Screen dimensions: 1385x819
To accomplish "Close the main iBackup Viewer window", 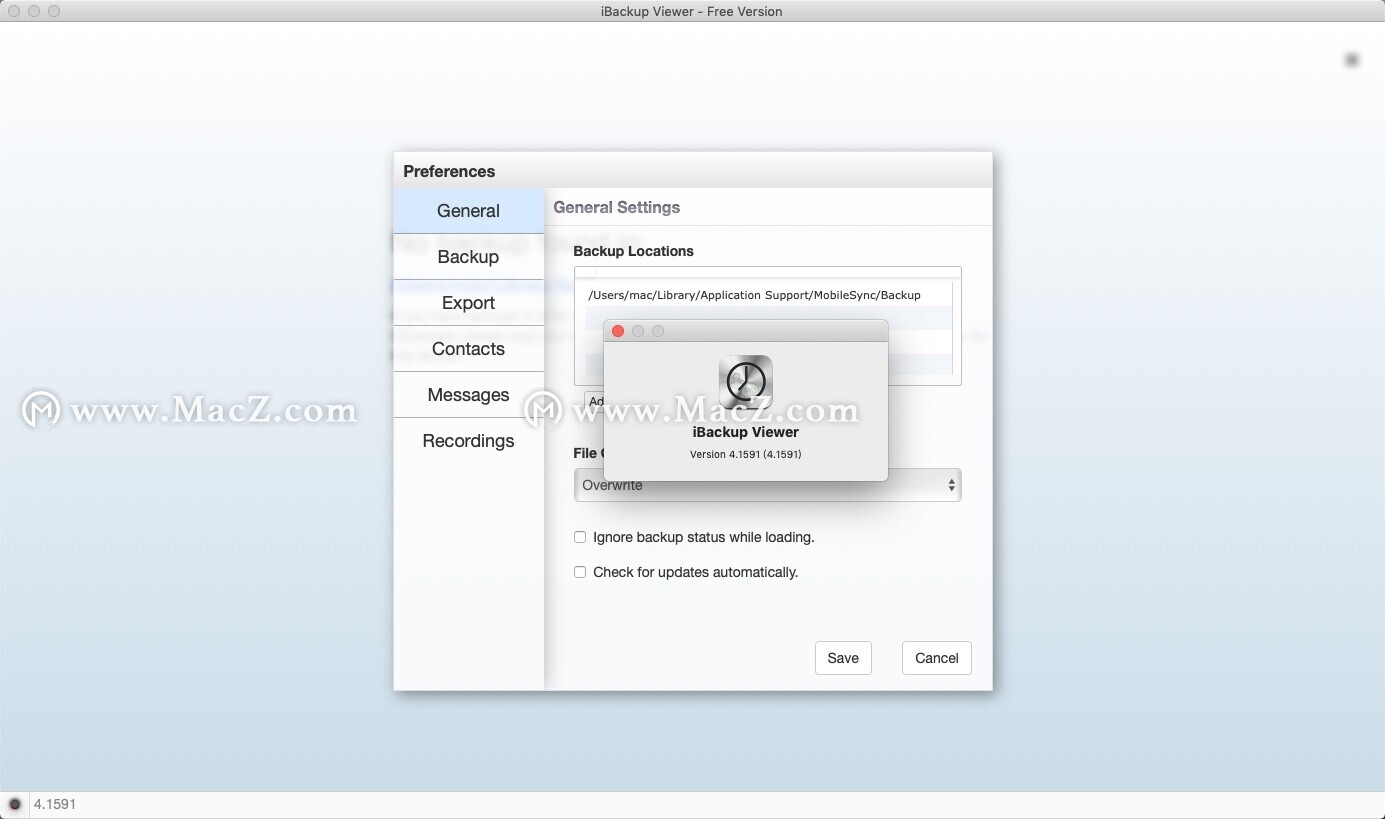I will [x=14, y=11].
